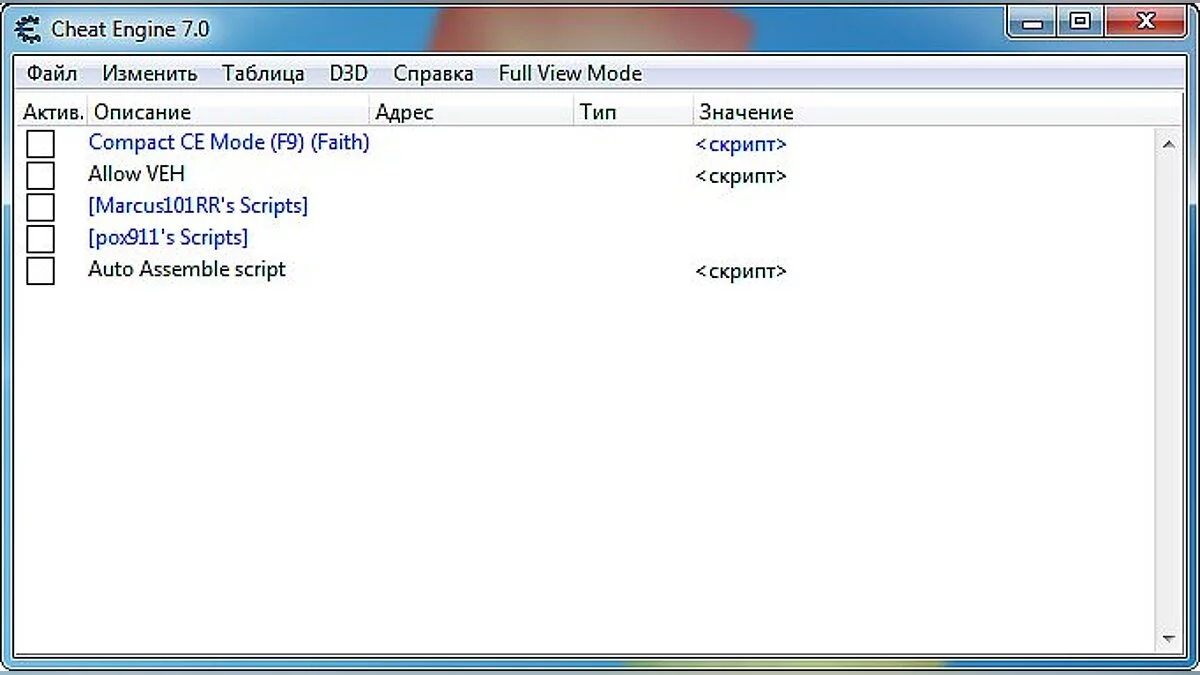Click <скрипт> value of Allow VEH
Image resolution: width=1200 pixels, height=675 pixels.
tap(741, 176)
